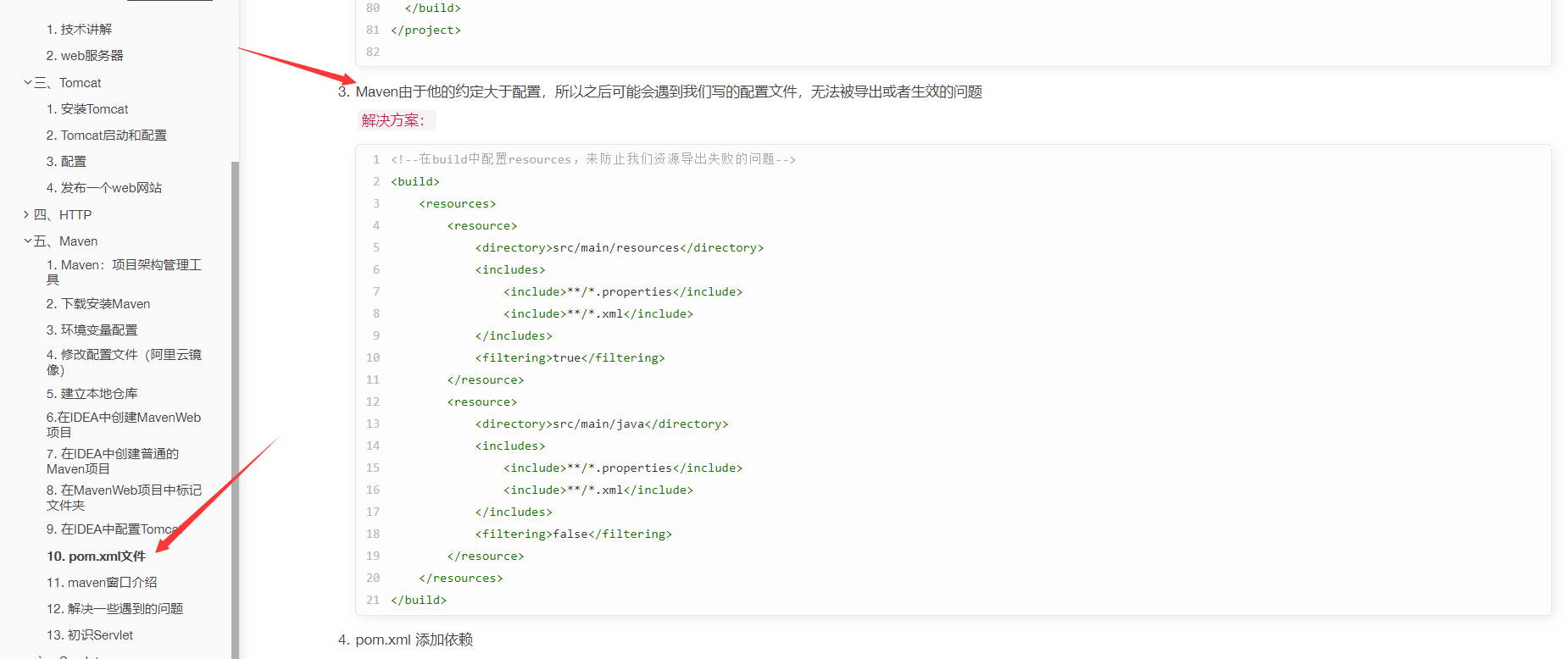Click **/*.properties include on line 7

623,291
